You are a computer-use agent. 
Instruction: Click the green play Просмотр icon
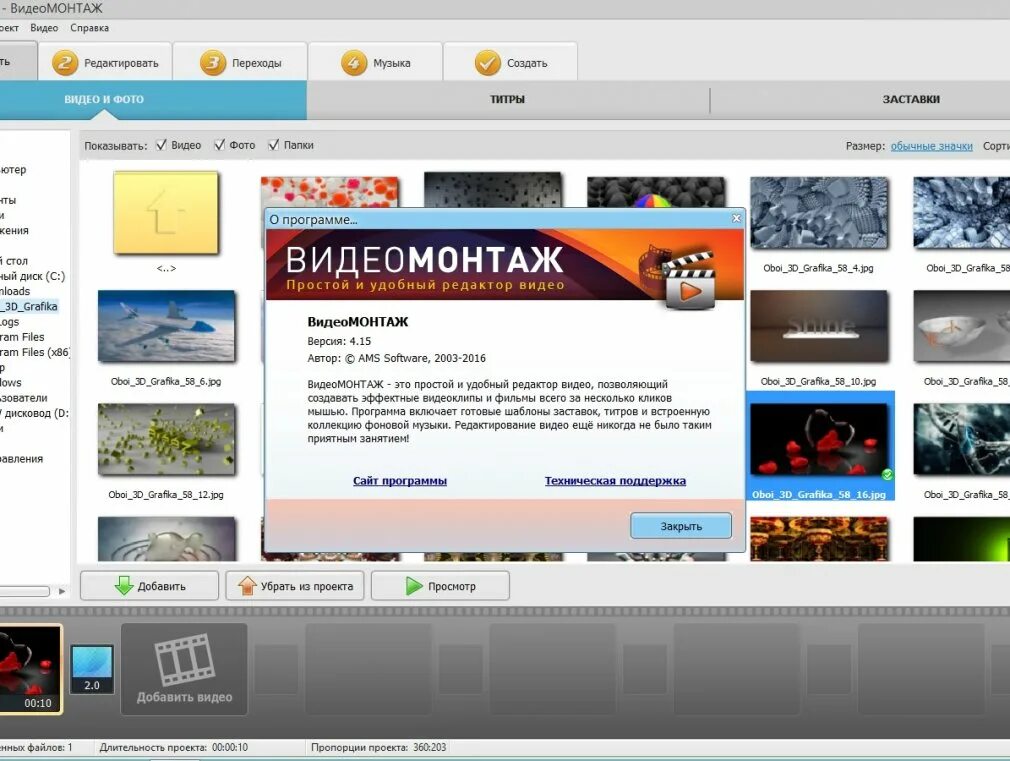(414, 586)
